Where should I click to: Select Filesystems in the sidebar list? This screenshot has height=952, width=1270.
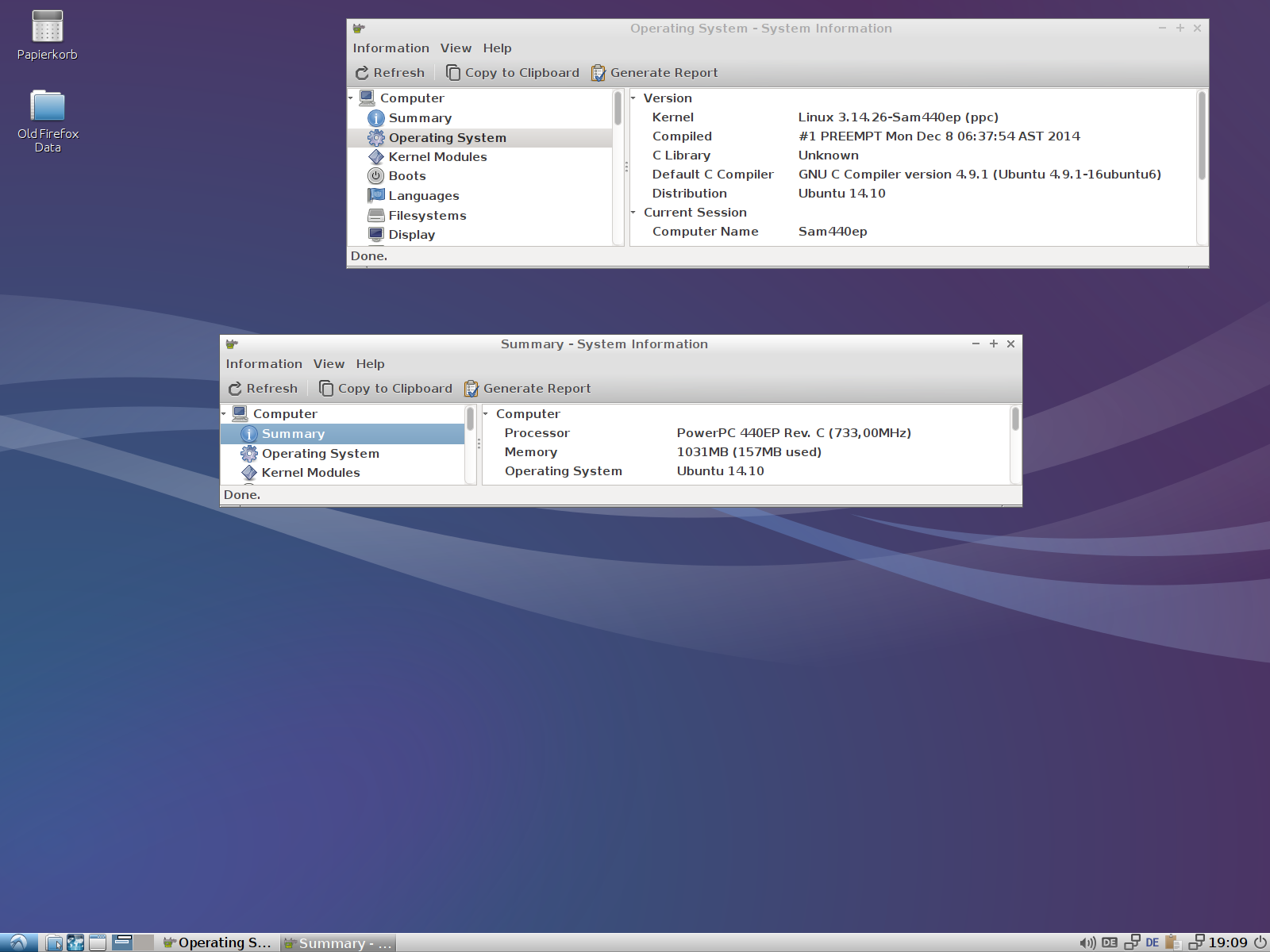(x=427, y=216)
